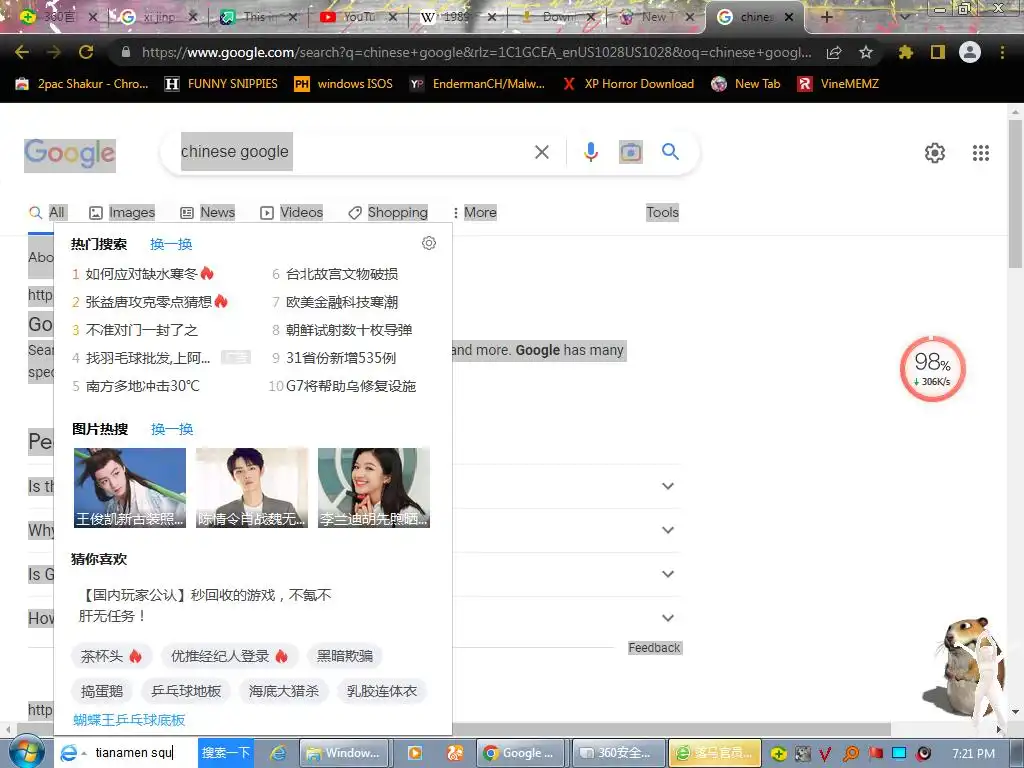Reload the page with the refresh icon
This screenshot has height=768, width=1024.
pos(86,52)
